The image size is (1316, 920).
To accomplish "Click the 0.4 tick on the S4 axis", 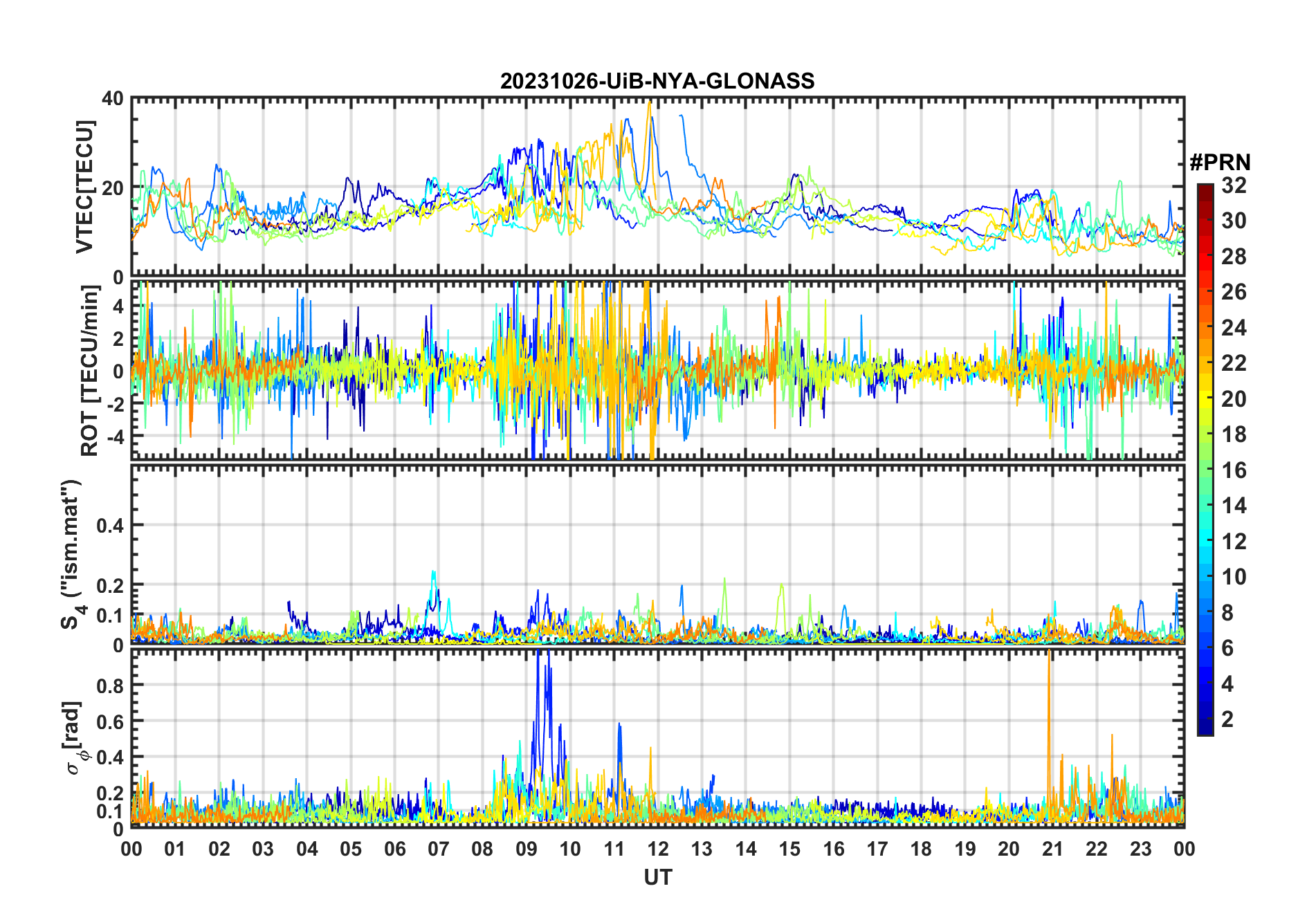I will tap(111, 526).
